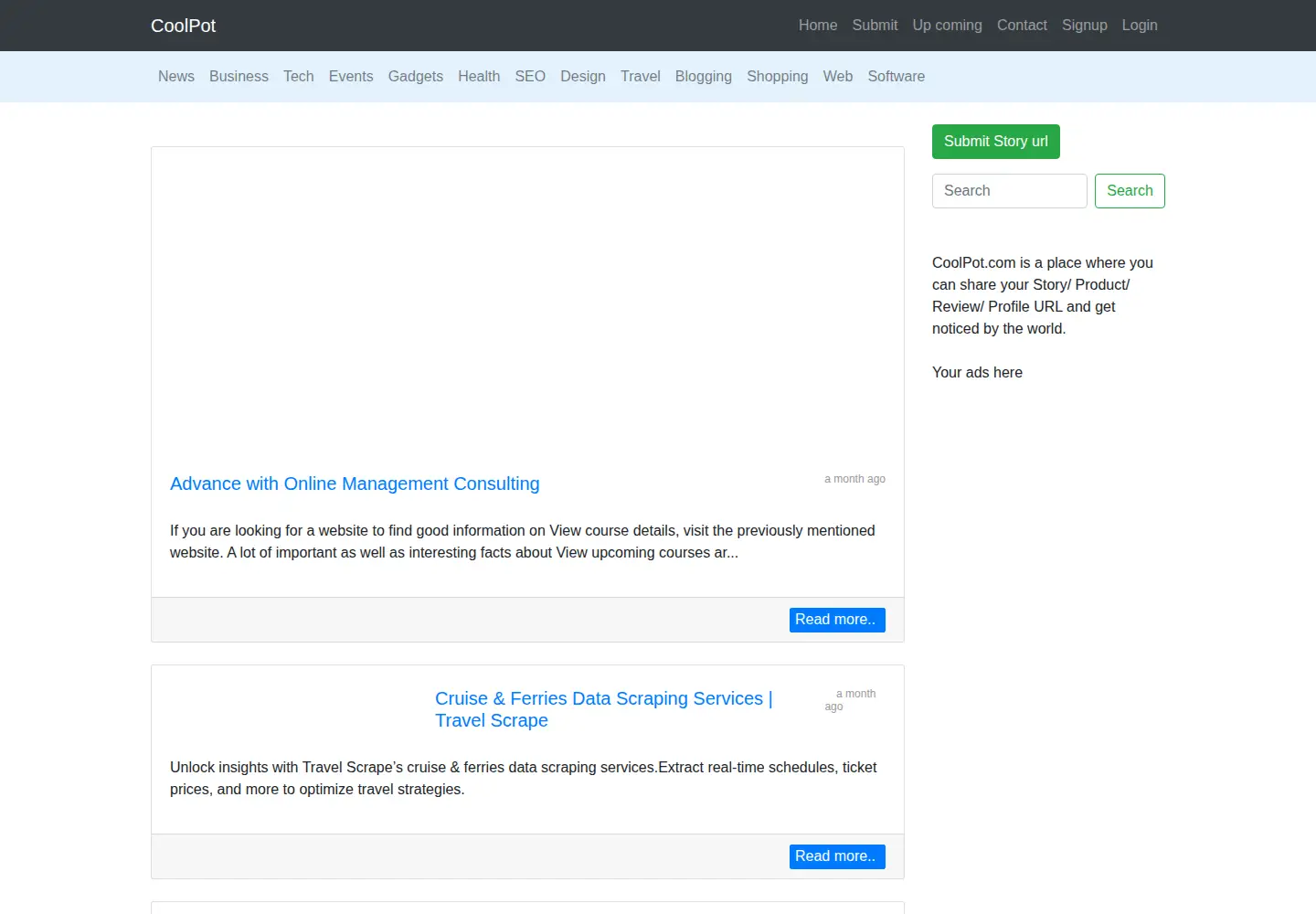1316x914 pixels.
Task: Select the Web category
Action: (838, 77)
